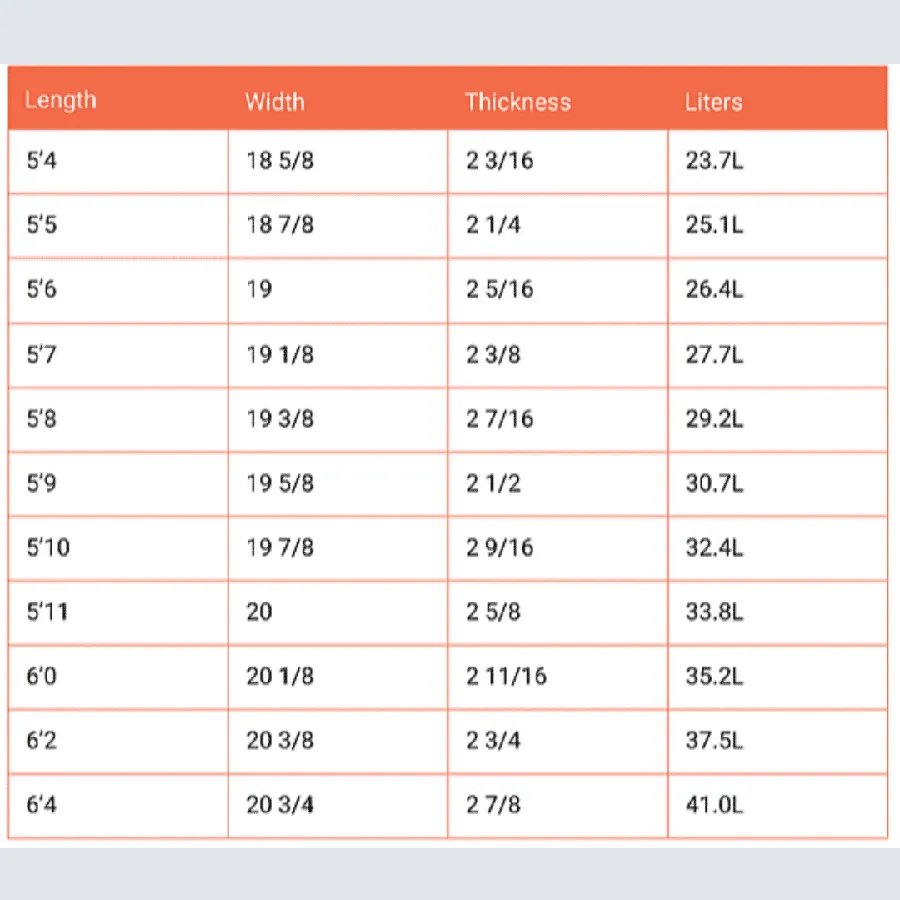The height and width of the screenshot is (900, 900).
Task: Select the 20 3/8 width cell
Action: click(x=338, y=741)
